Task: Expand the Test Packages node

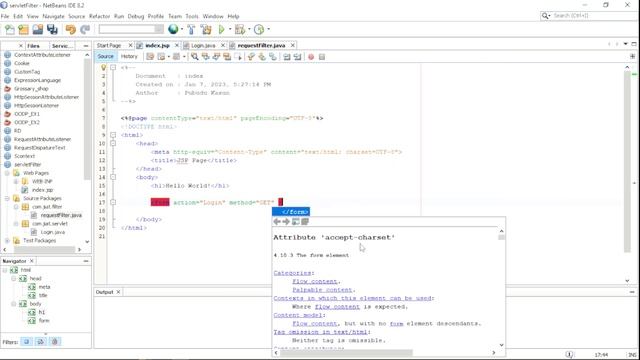Action: coord(7,240)
